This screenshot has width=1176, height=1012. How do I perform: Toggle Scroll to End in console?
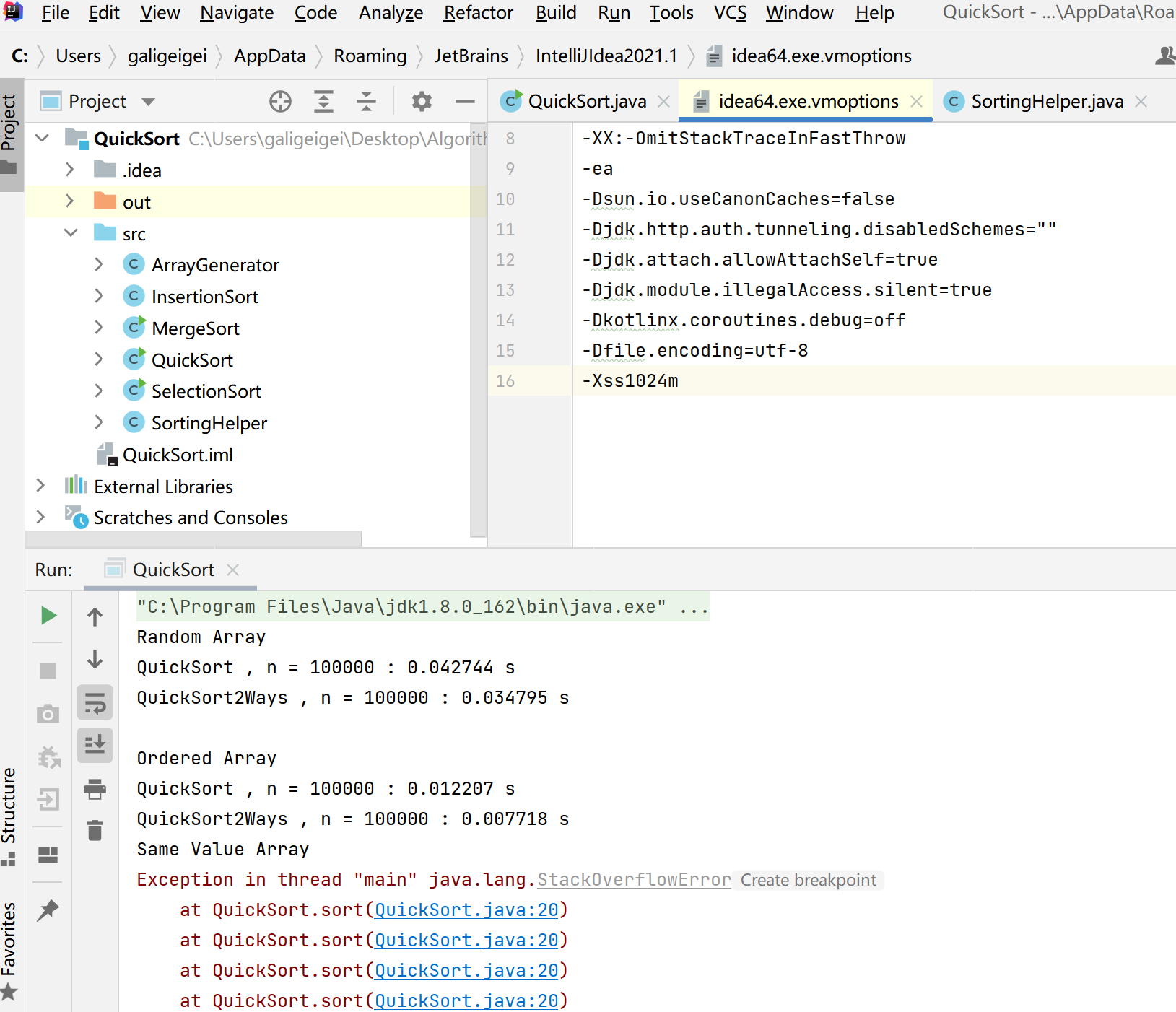pos(95,744)
